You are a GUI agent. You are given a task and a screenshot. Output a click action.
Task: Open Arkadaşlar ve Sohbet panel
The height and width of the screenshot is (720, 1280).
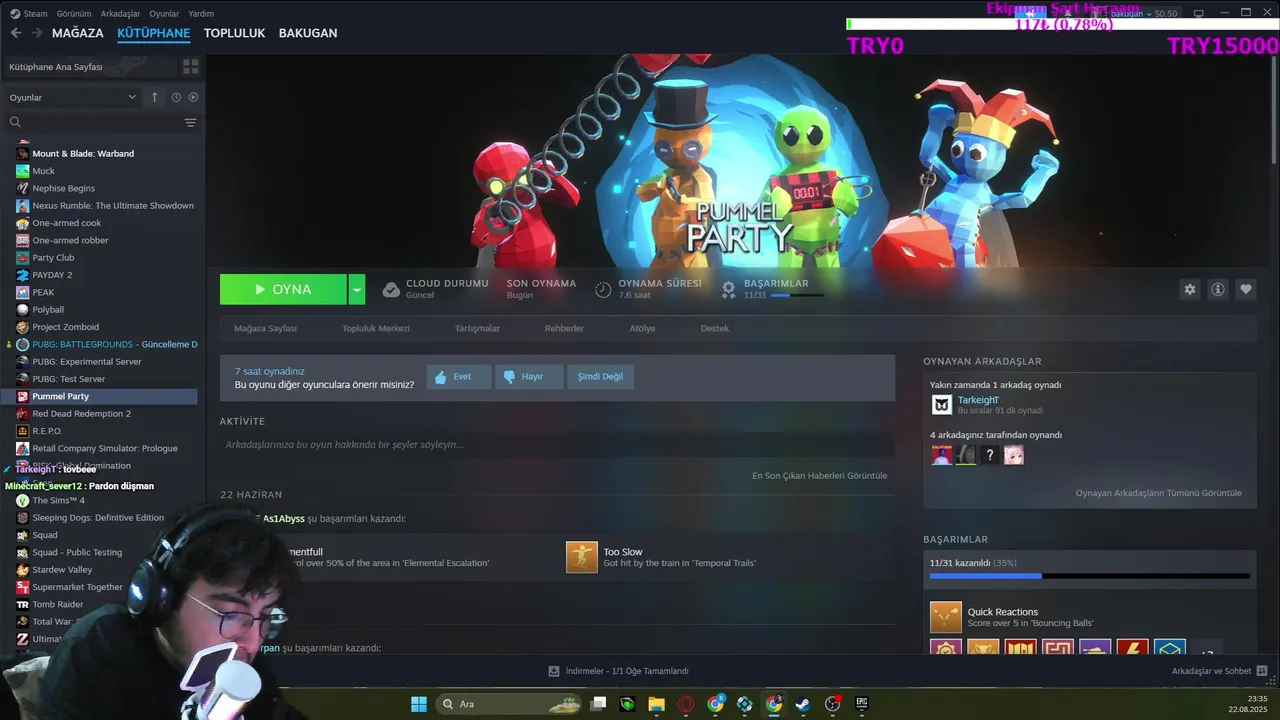(1219, 671)
